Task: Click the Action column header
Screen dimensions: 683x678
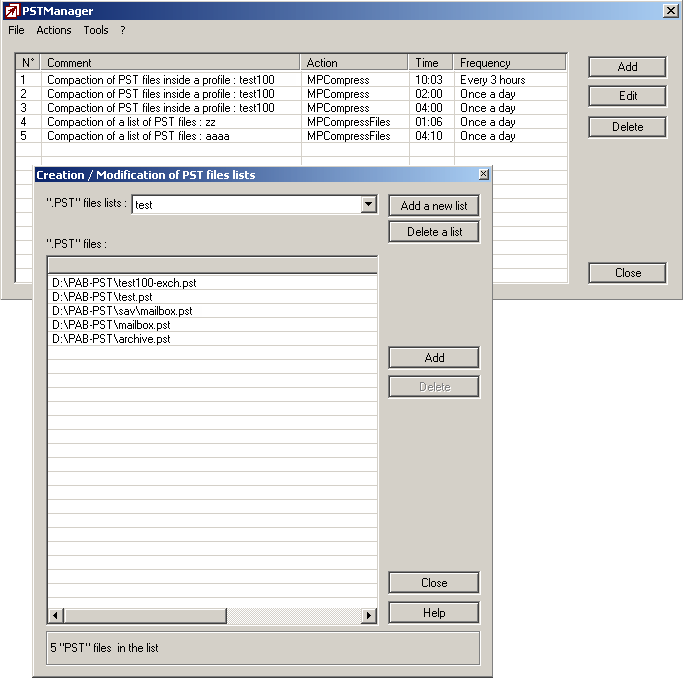Action: click(355, 63)
